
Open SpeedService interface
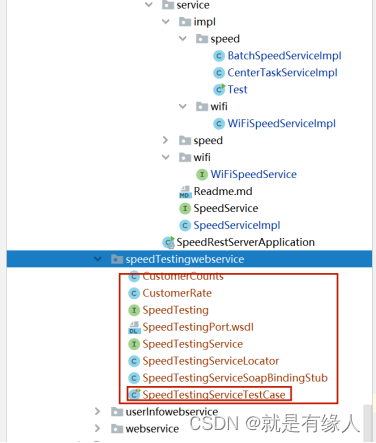(x=226, y=208)
